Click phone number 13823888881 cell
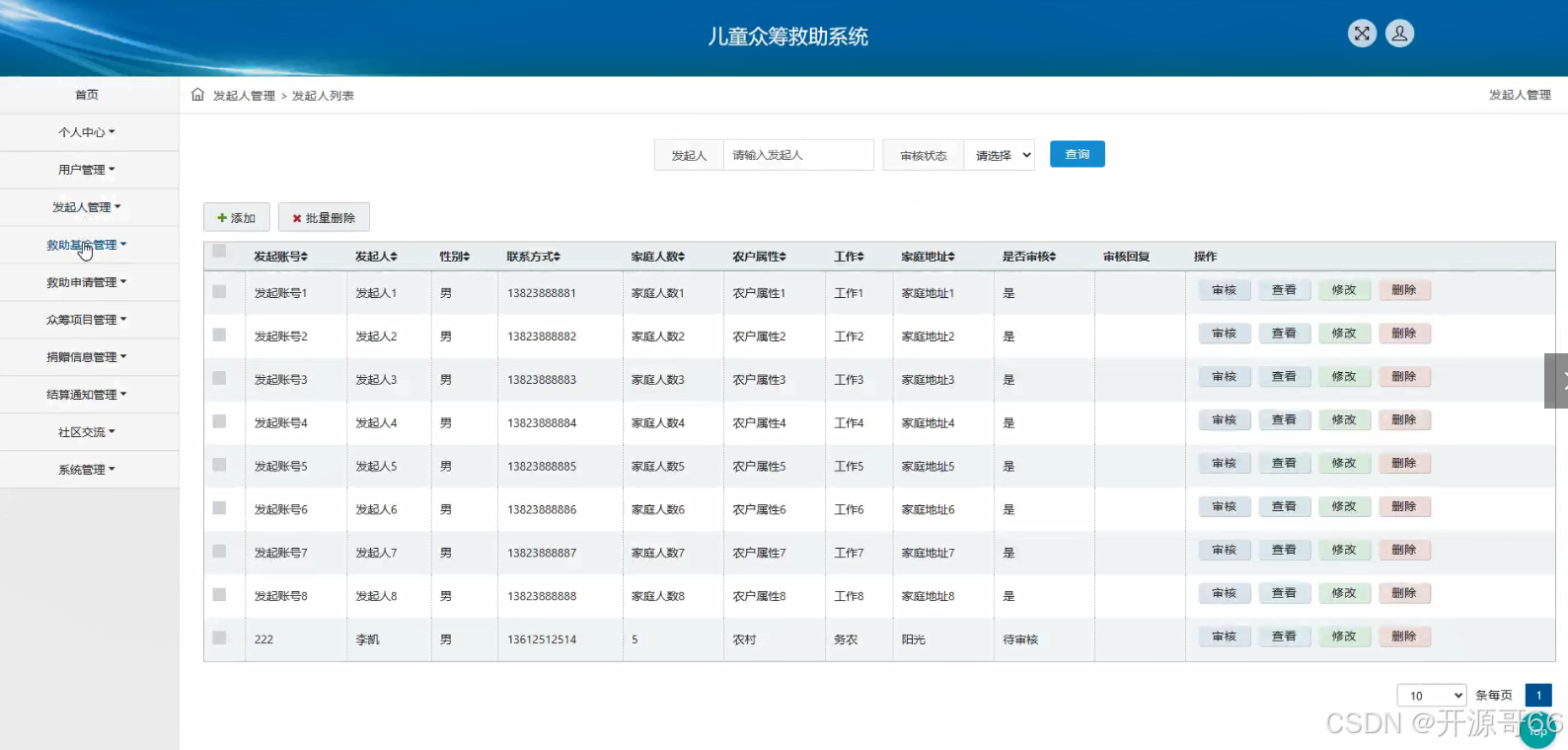The width and height of the screenshot is (1568, 750). (x=542, y=293)
